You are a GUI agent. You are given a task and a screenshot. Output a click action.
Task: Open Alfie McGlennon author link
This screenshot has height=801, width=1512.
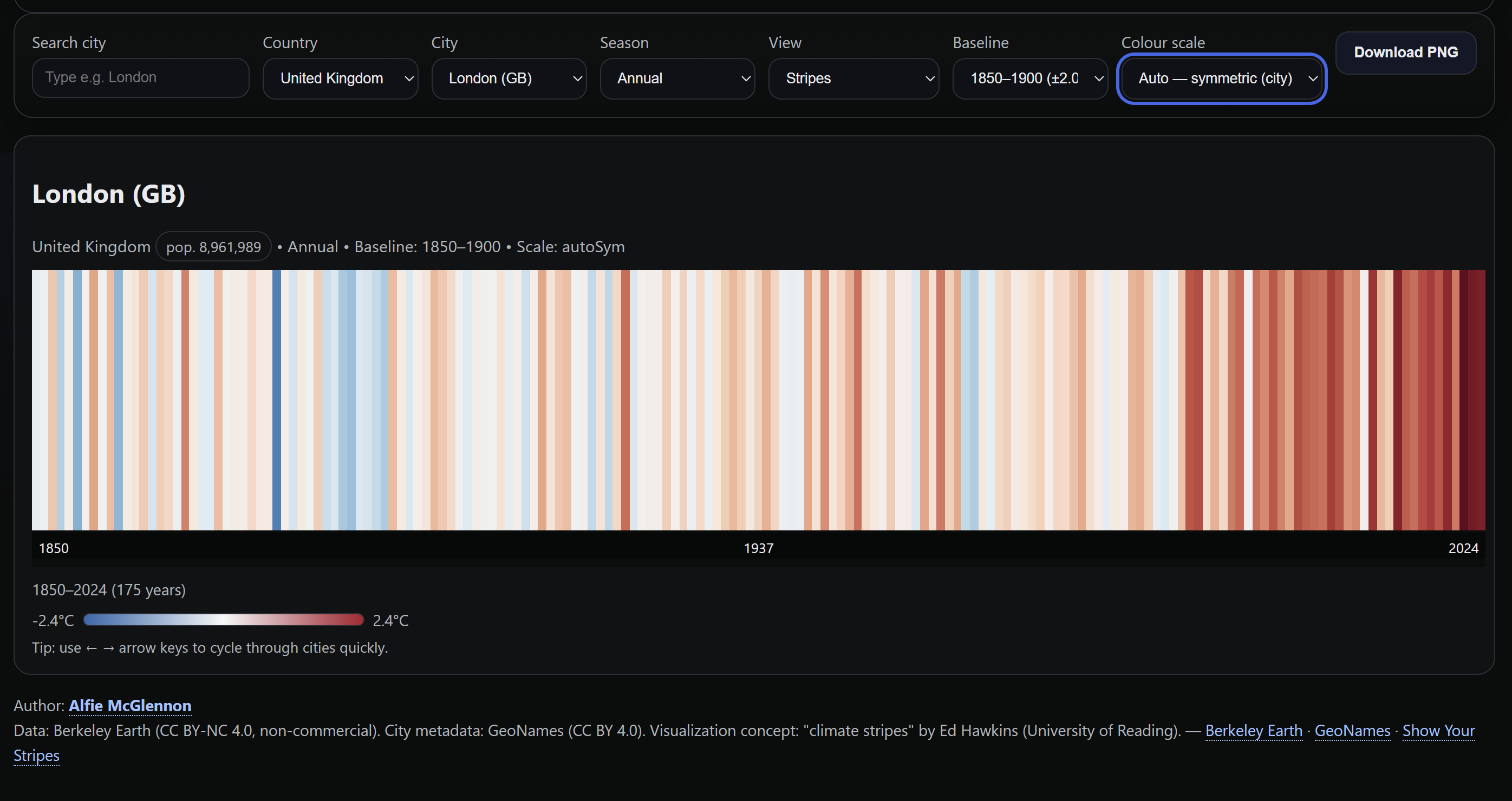[x=130, y=705]
